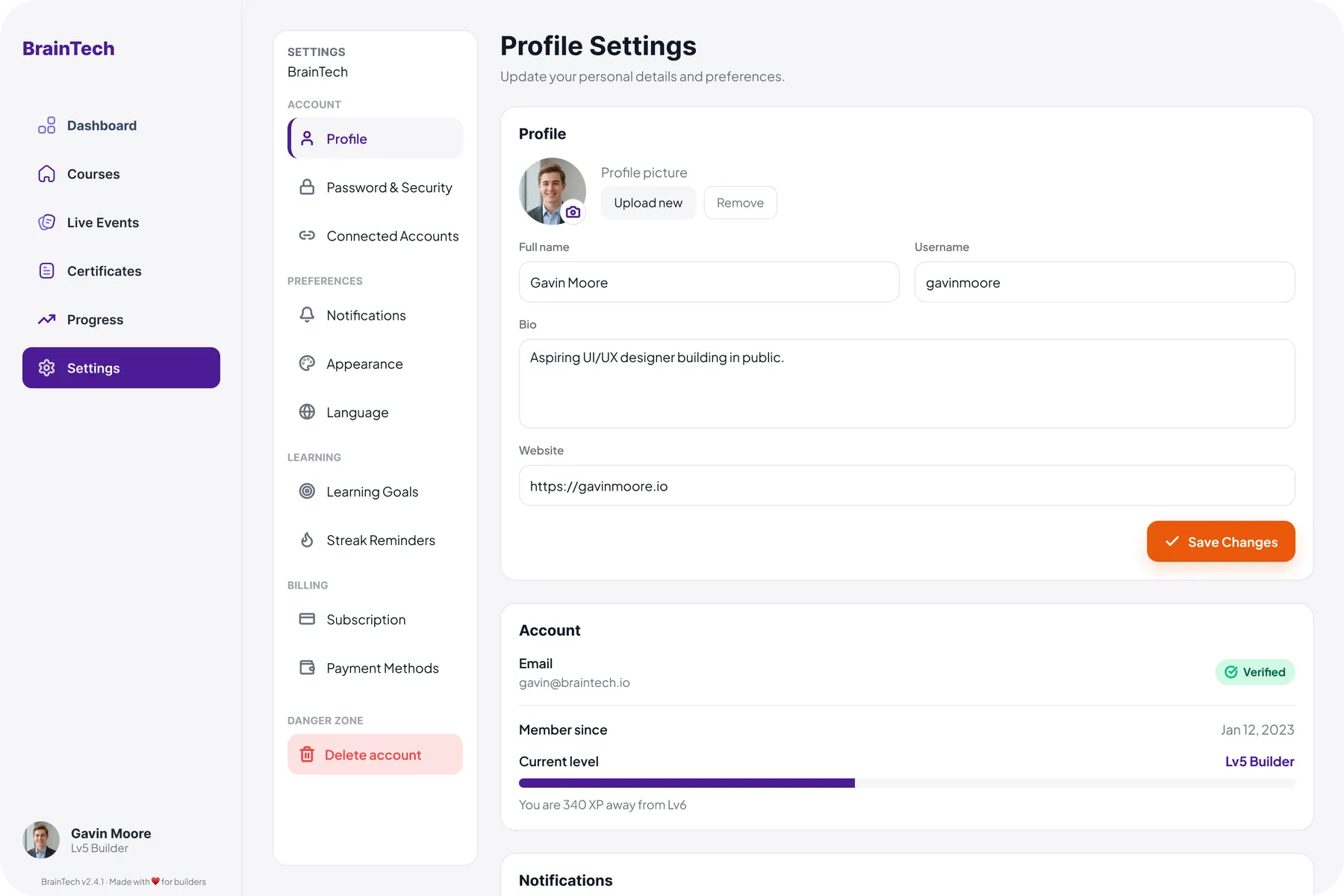Screen dimensions: 1344x896
Task: Click the Language globe icon
Action: (307, 412)
